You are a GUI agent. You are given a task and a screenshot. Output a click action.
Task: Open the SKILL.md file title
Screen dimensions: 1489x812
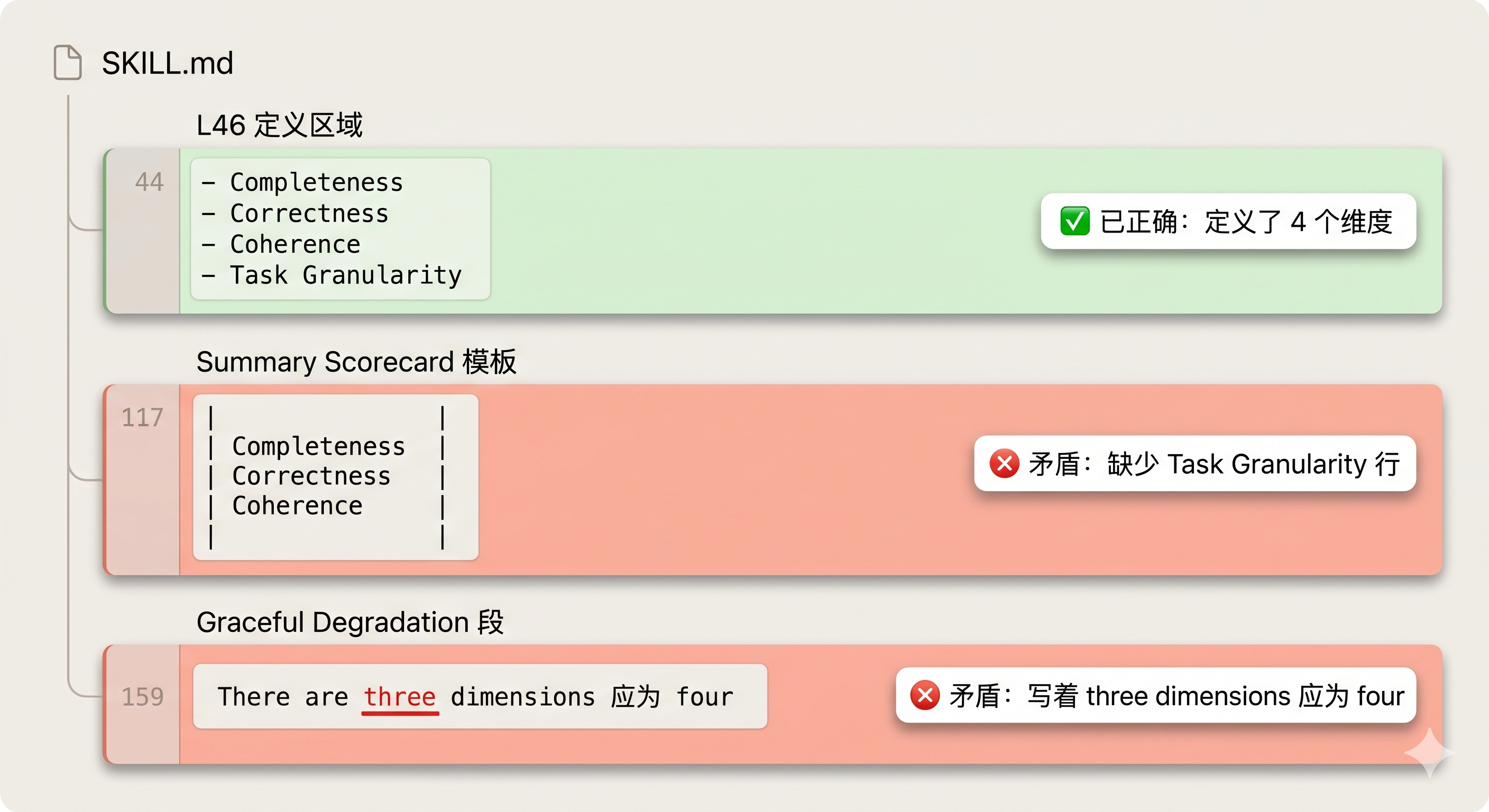[168, 63]
